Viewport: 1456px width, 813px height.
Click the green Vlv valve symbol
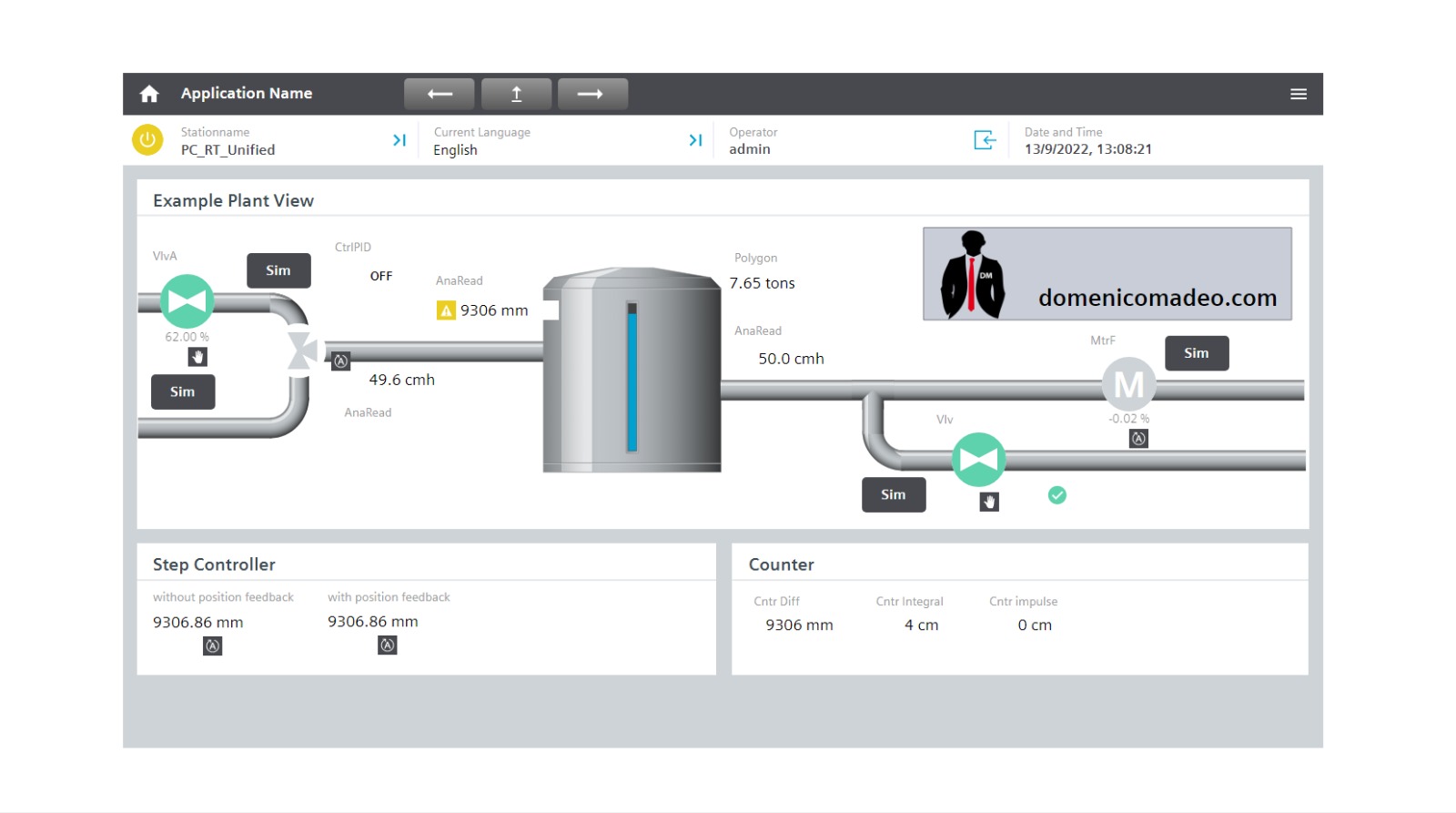point(978,460)
